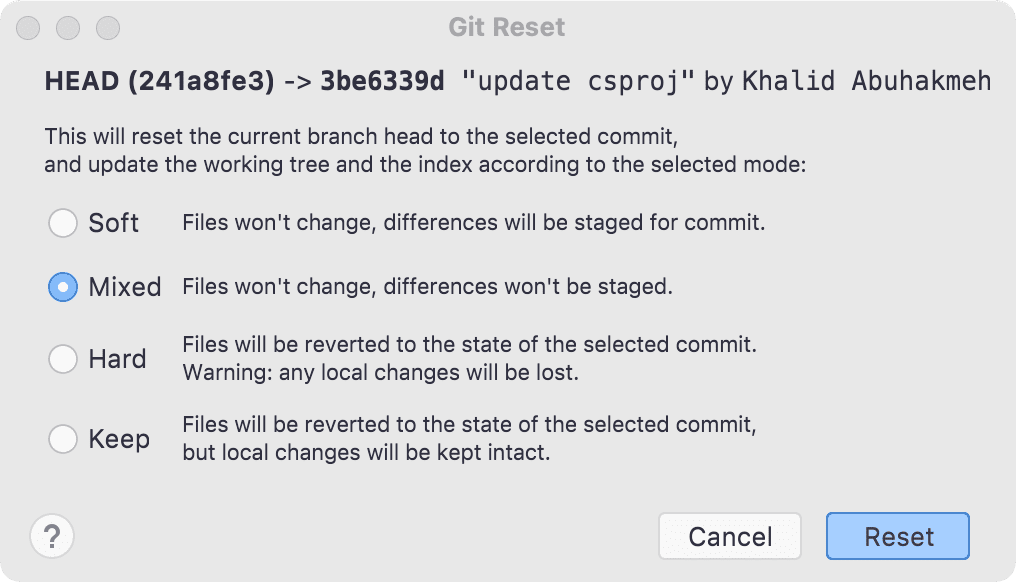
Task: Open help via the question mark icon
Action: tap(52, 537)
